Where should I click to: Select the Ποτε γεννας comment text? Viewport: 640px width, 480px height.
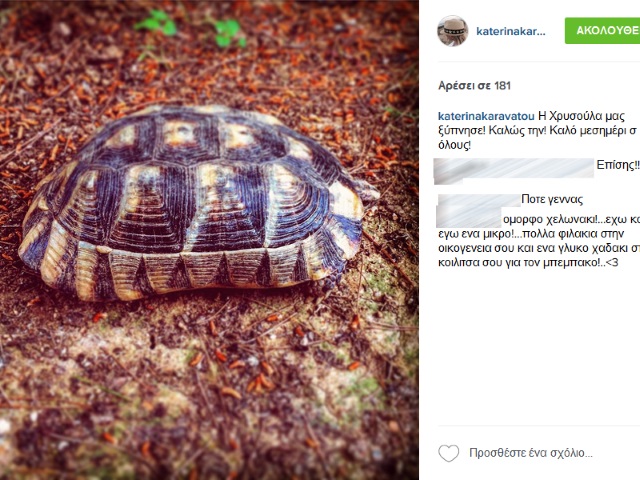[552, 200]
